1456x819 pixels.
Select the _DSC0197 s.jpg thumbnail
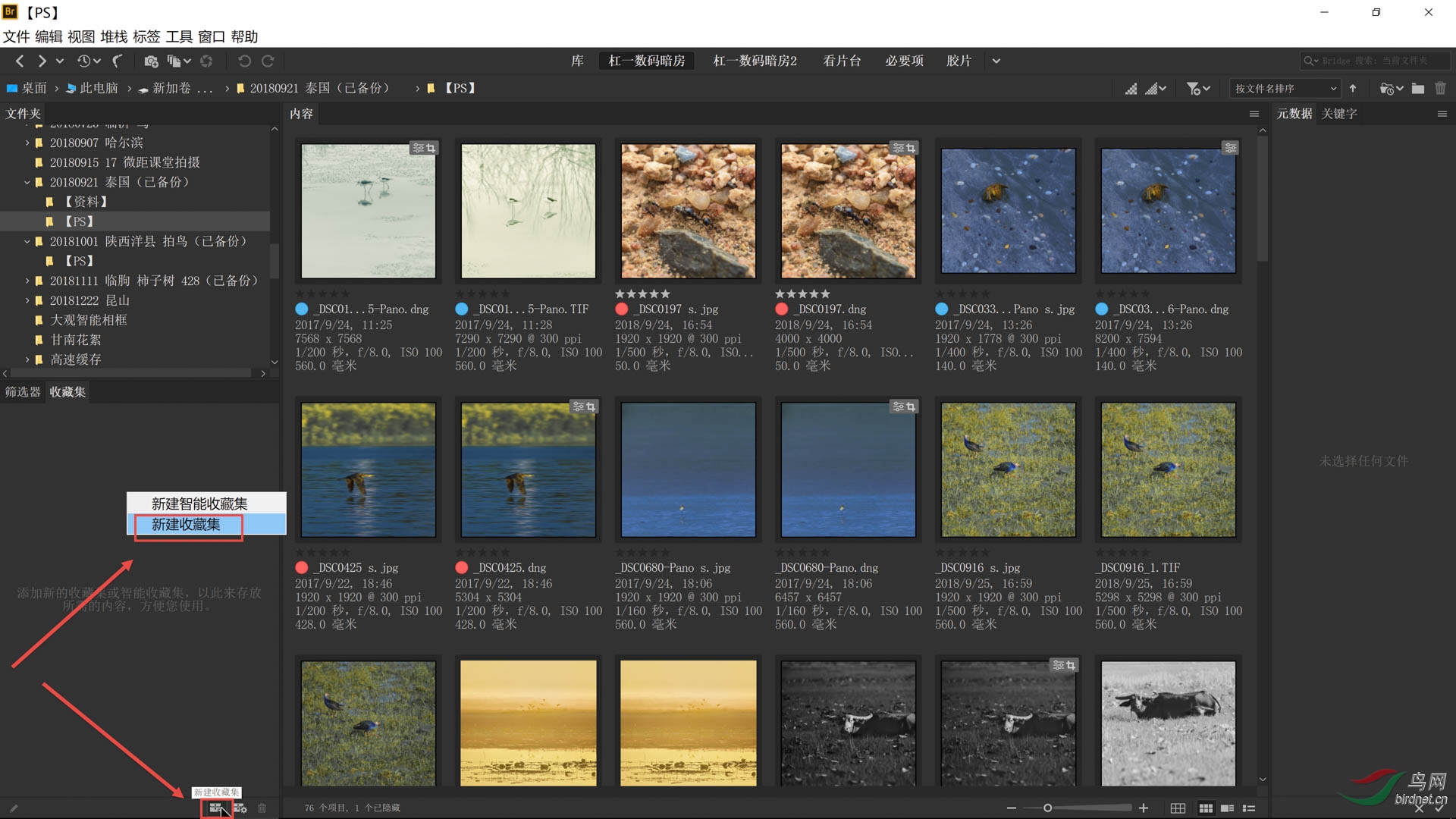coord(688,212)
